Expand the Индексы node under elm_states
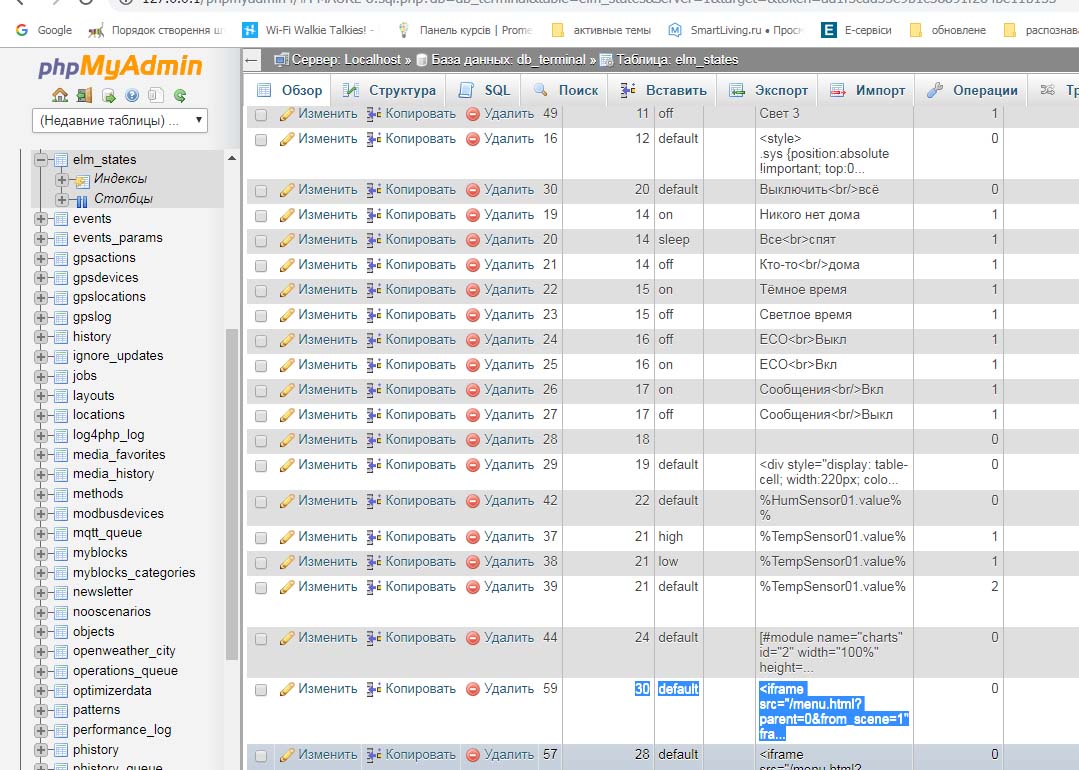The width and height of the screenshot is (1079, 770). pos(62,180)
